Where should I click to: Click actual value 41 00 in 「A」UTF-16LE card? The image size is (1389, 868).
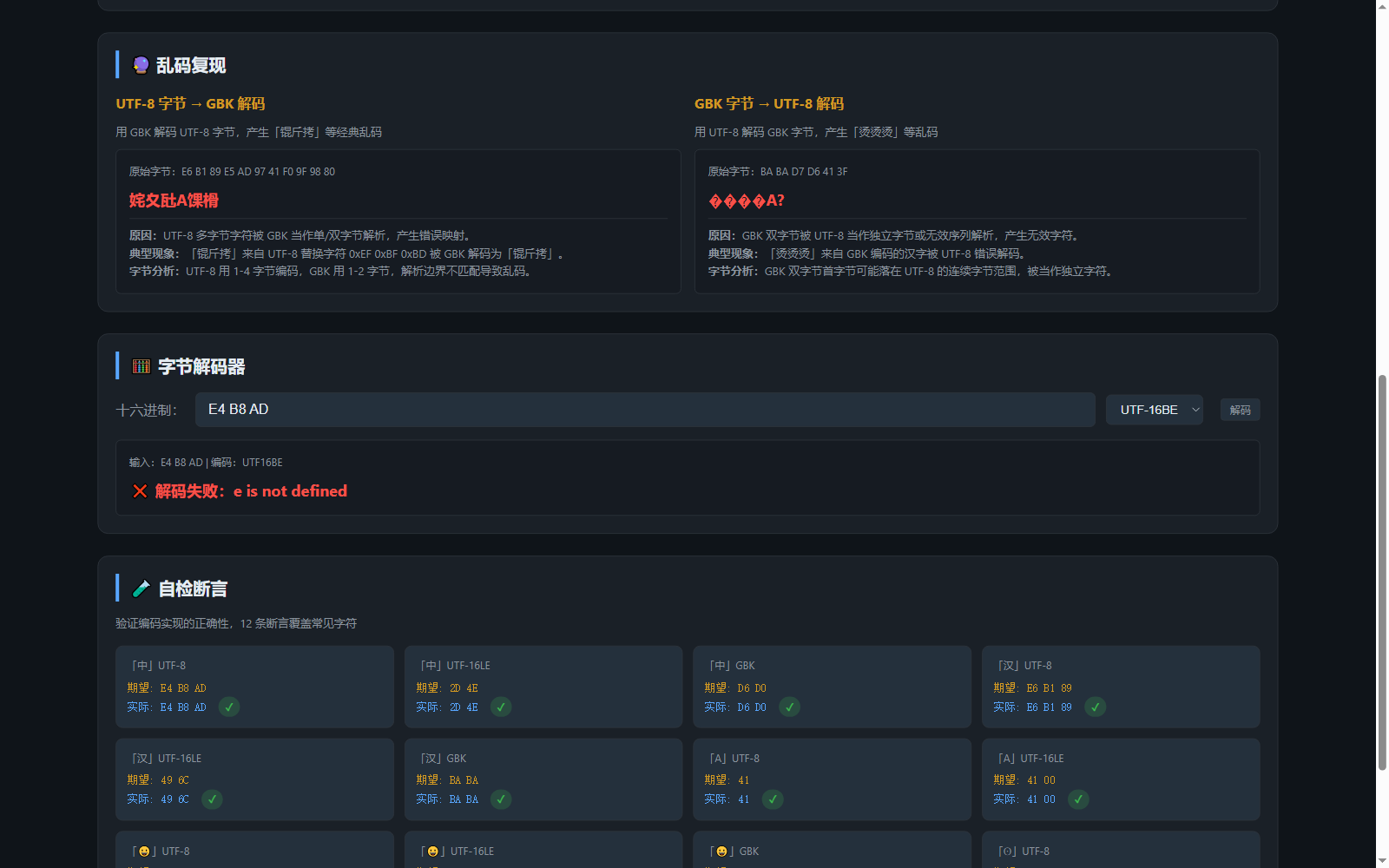[1041, 799]
